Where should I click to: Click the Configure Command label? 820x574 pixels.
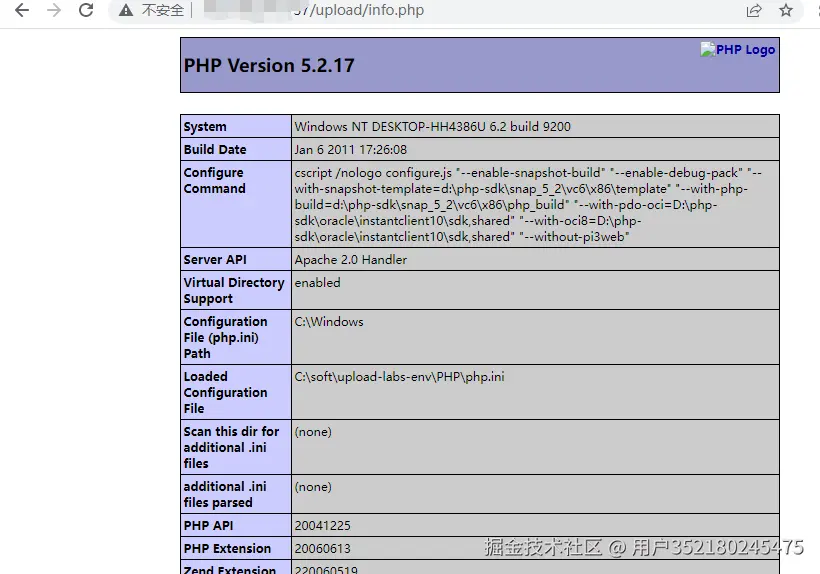click(214, 180)
